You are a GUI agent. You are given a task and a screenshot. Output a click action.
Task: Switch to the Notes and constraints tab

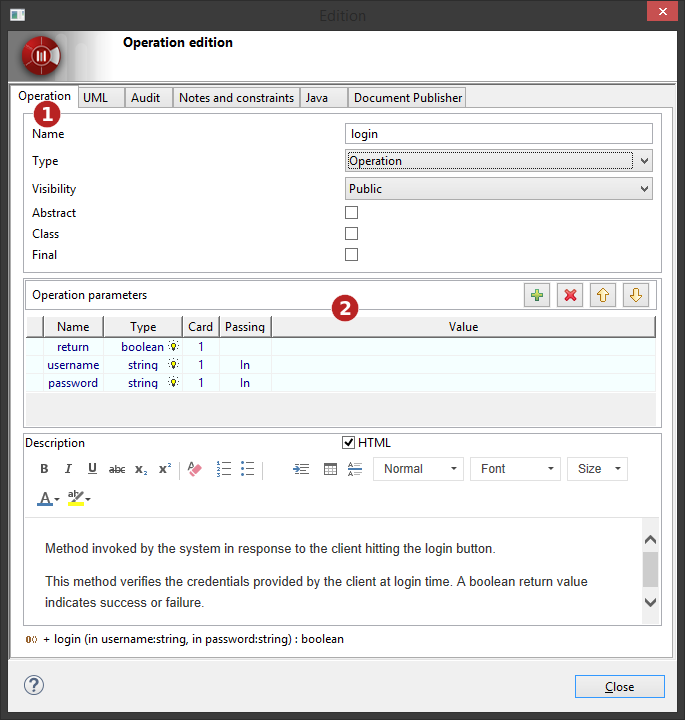[x=236, y=98]
